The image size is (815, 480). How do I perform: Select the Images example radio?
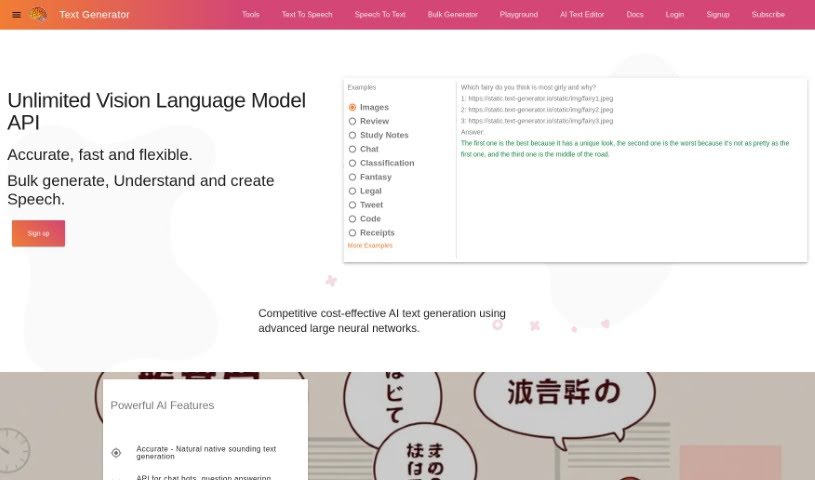(x=352, y=107)
